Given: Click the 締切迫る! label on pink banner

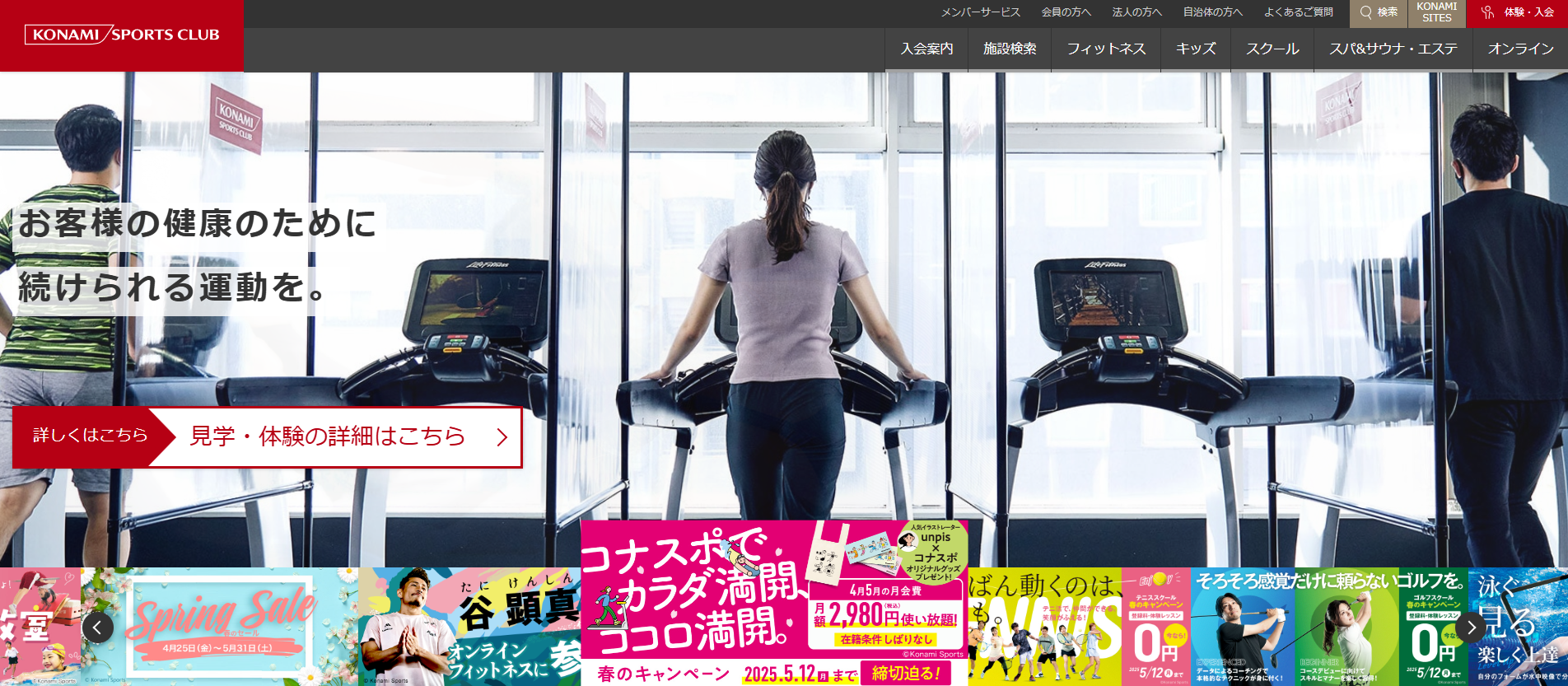Looking at the screenshot, I should point(906,673).
